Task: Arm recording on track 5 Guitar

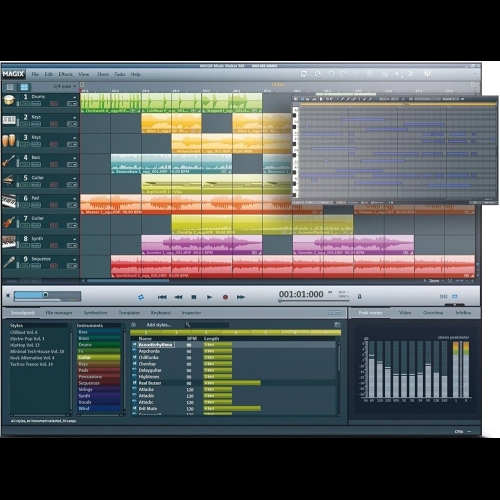Action: [54, 185]
